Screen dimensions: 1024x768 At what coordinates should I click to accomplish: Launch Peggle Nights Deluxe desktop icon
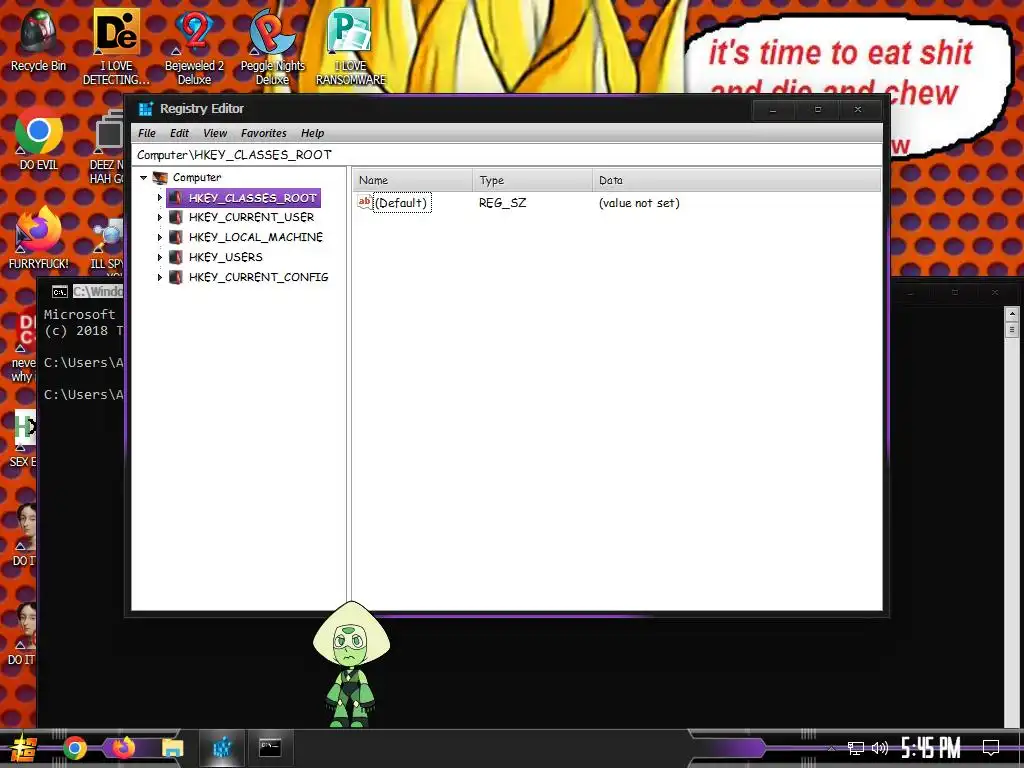(272, 47)
